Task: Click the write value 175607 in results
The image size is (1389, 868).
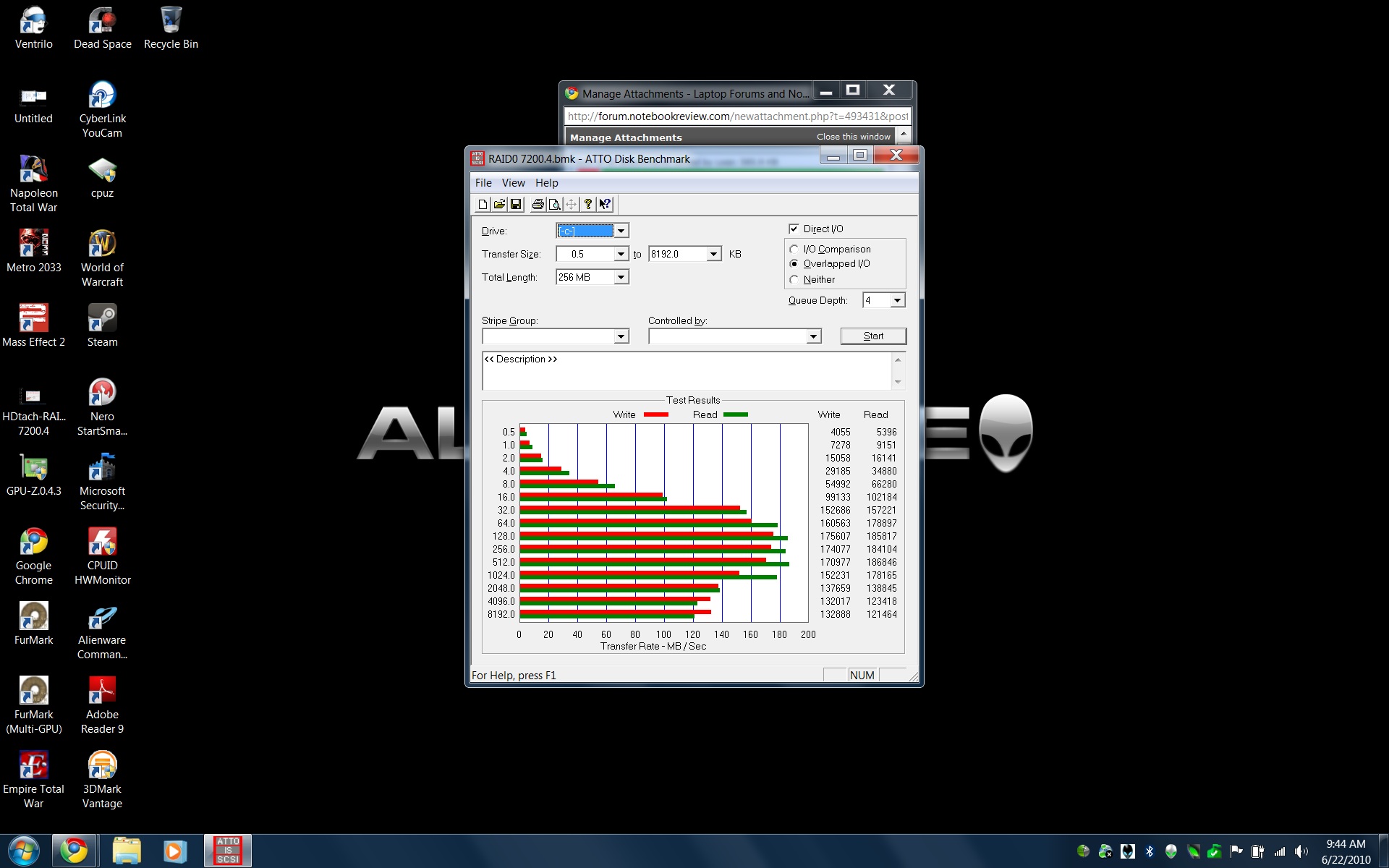Action: tap(835, 537)
